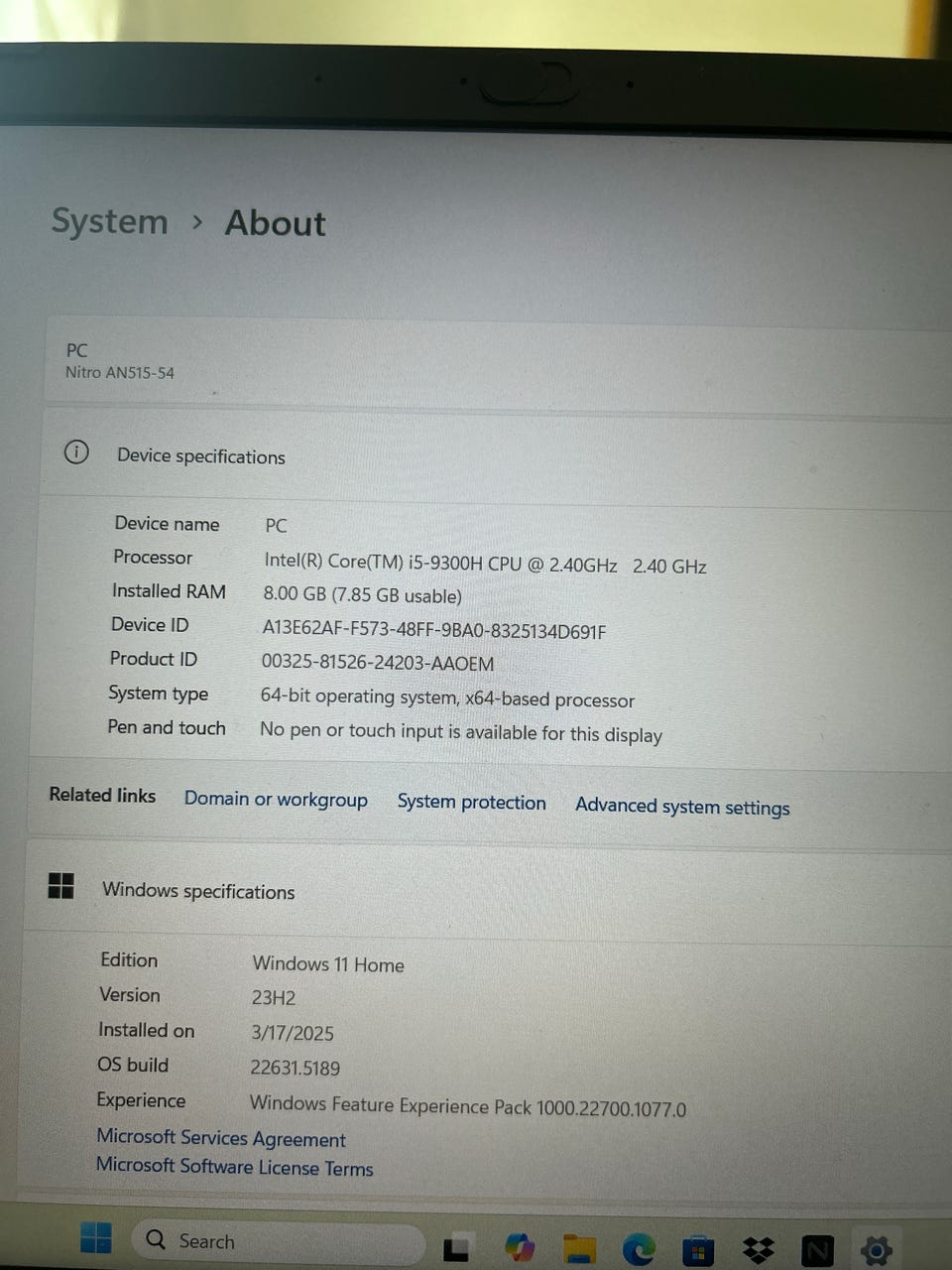Image resolution: width=952 pixels, height=1270 pixels.
Task: Open Domain or workgroup link
Action: 276,799
